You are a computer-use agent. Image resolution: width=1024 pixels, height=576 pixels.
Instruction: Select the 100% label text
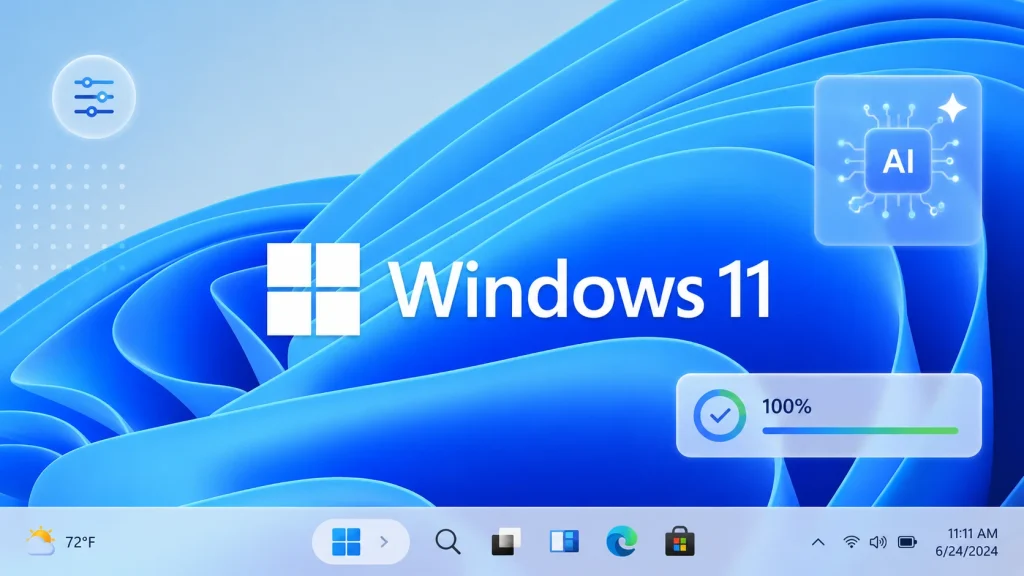tap(787, 406)
